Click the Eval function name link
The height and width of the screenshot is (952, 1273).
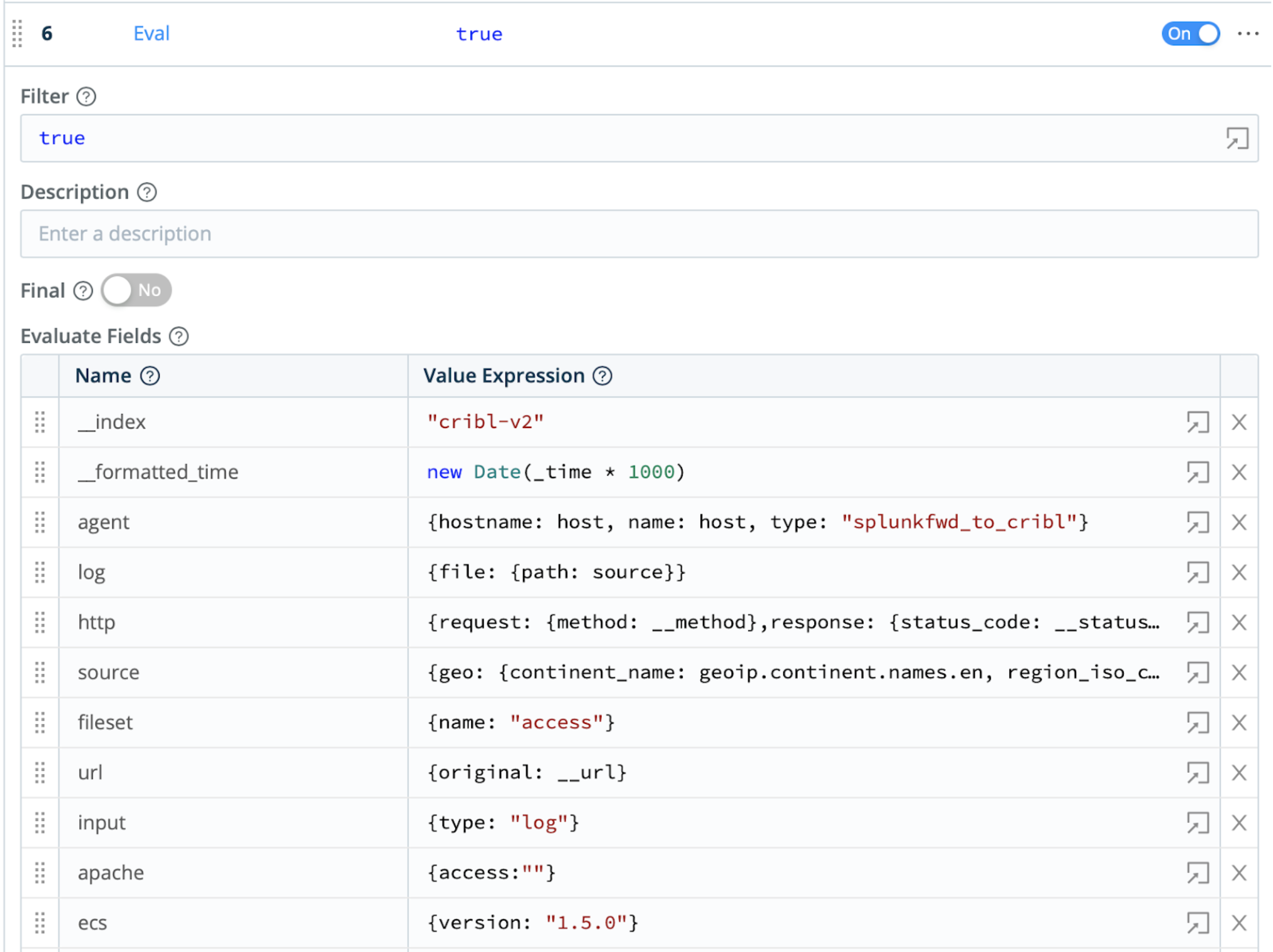point(151,33)
